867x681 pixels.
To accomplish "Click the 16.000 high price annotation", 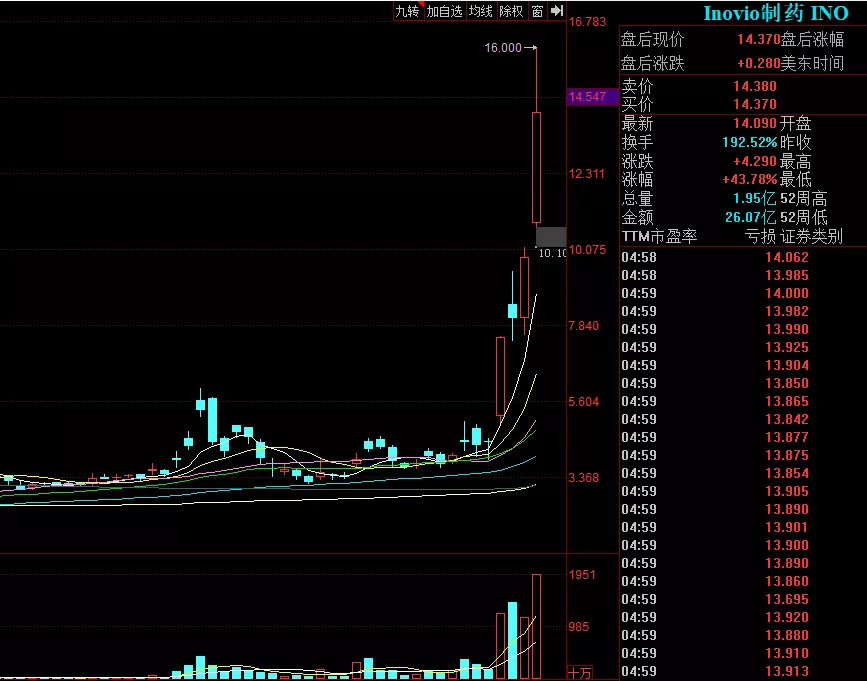I will pos(503,47).
